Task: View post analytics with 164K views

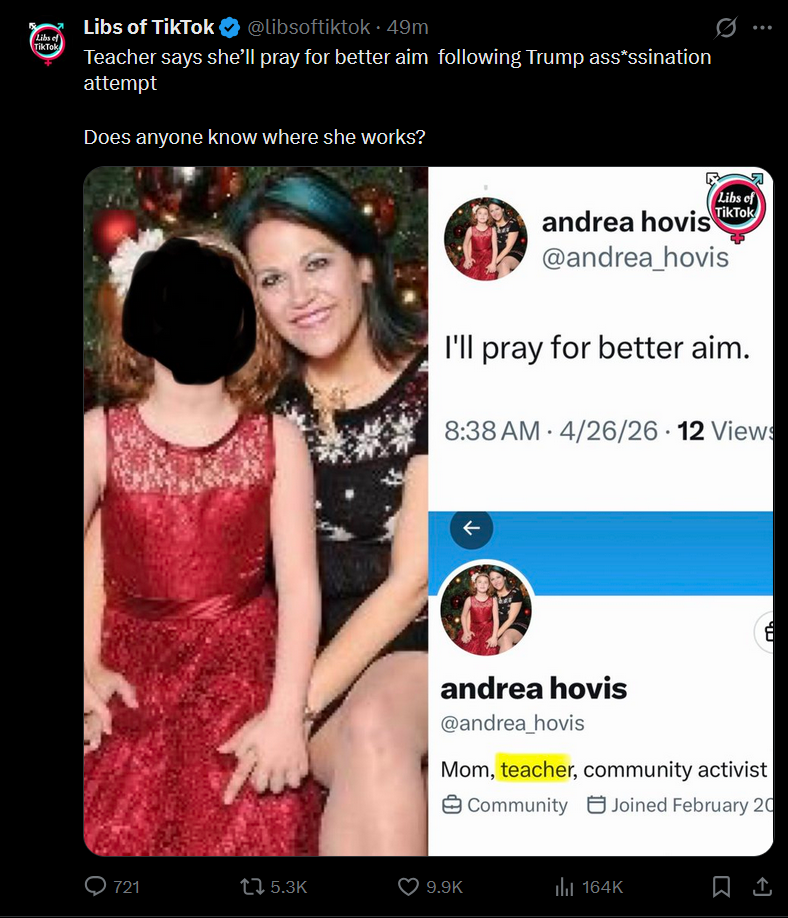Action: pos(589,887)
